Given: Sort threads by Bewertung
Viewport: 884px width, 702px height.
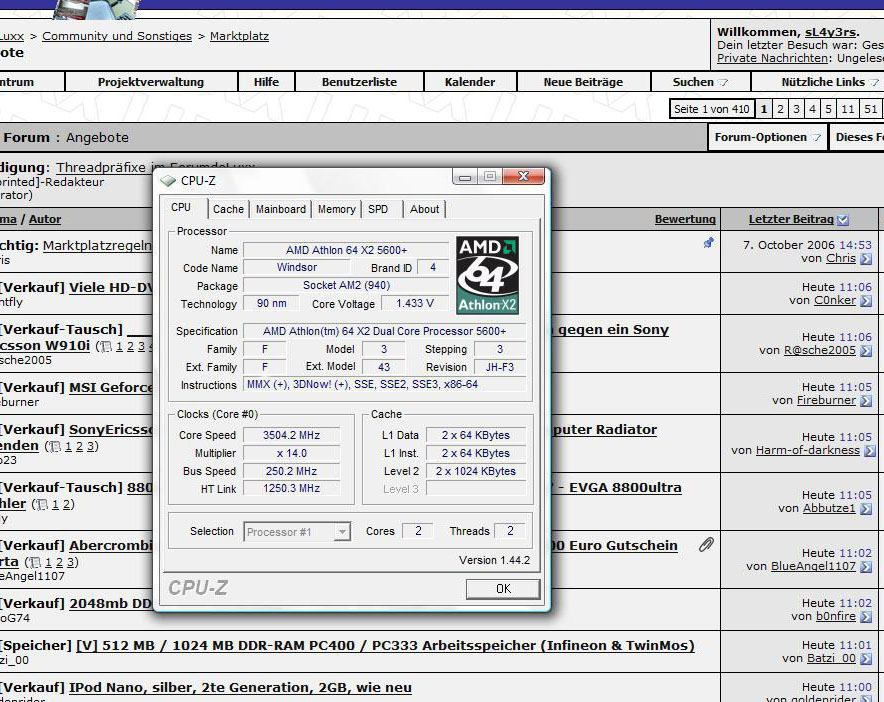Looking at the screenshot, I should (x=685, y=219).
